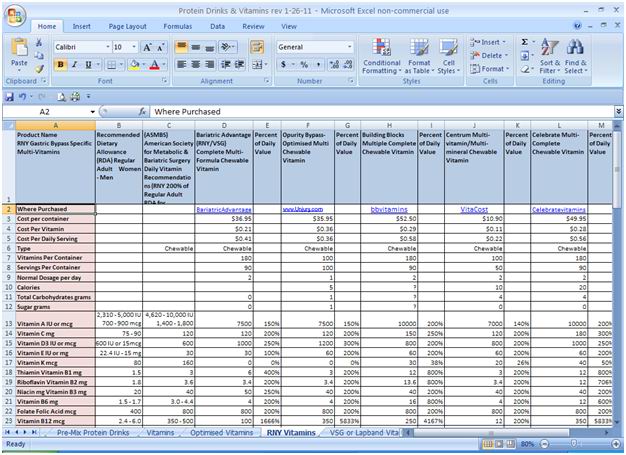The width and height of the screenshot is (626, 455).
Task: Open Format as Table gallery
Action: pos(419,56)
